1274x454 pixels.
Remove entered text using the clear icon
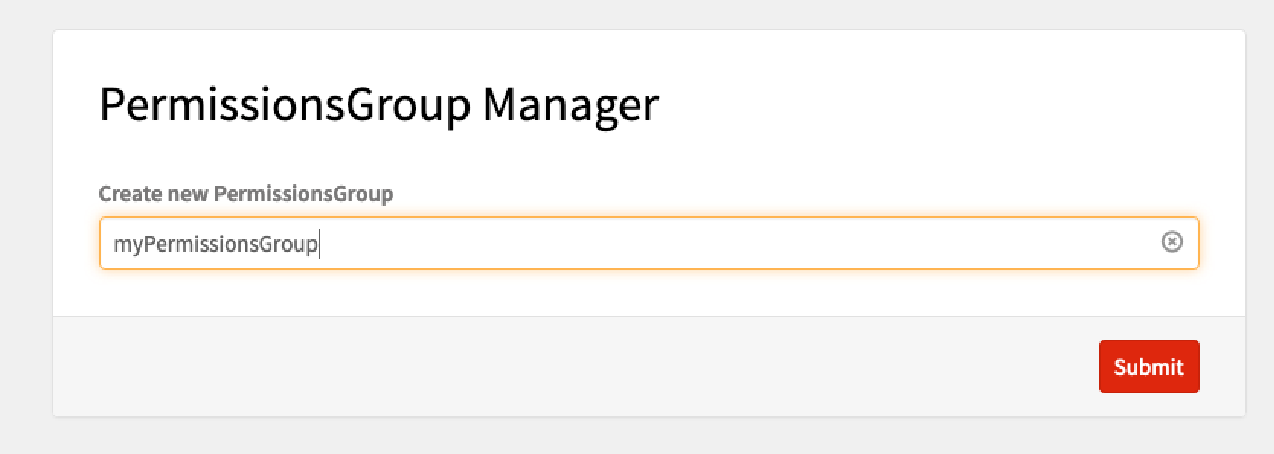[x=1172, y=242]
